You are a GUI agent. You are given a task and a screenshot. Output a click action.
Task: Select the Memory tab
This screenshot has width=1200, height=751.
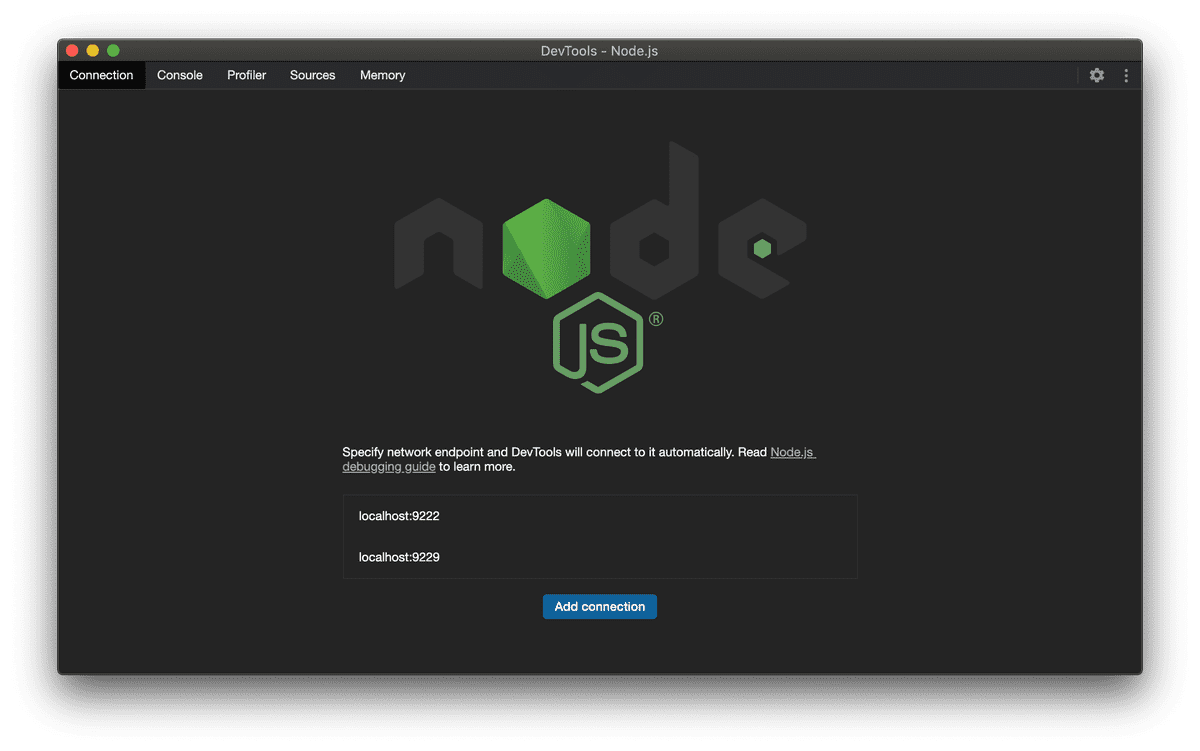click(383, 75)
